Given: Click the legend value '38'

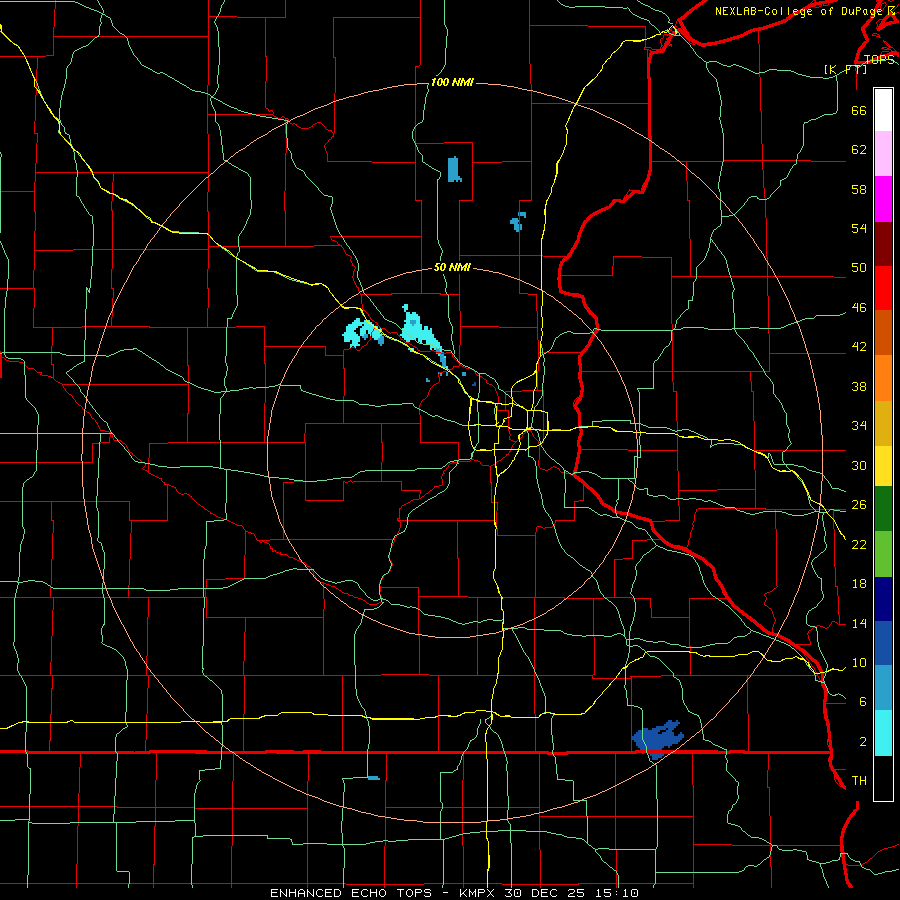Looking at the screenshot, I should click(x=859, y=386).
